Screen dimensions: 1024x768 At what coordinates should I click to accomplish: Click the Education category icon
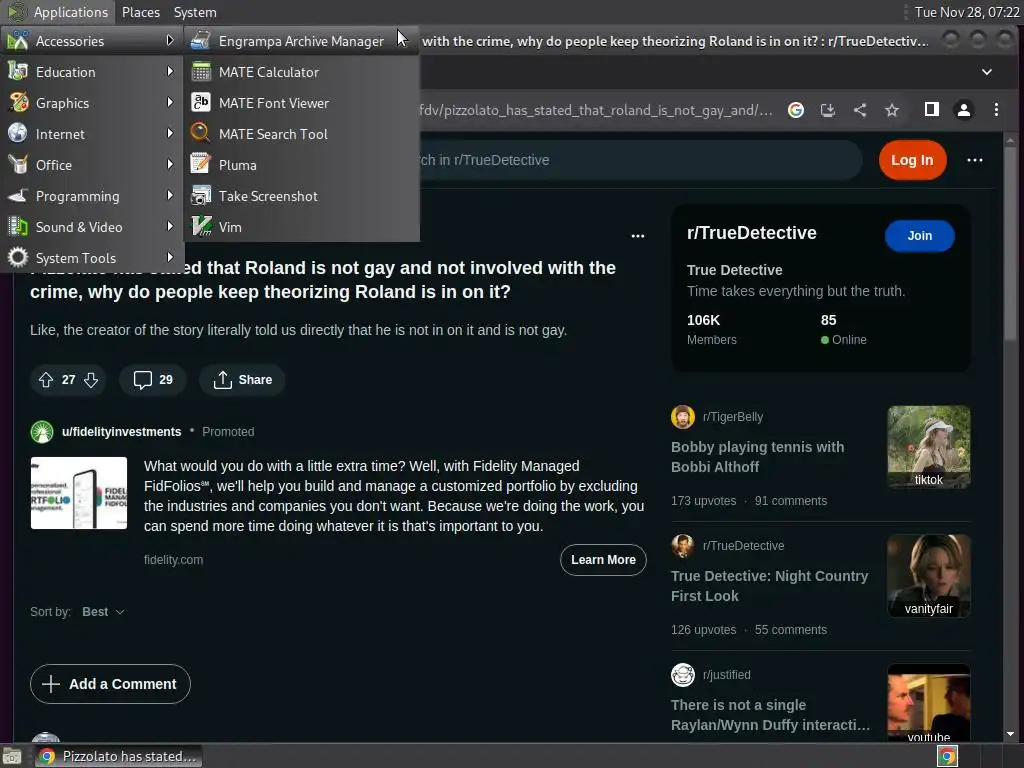(x=18, y=71)
